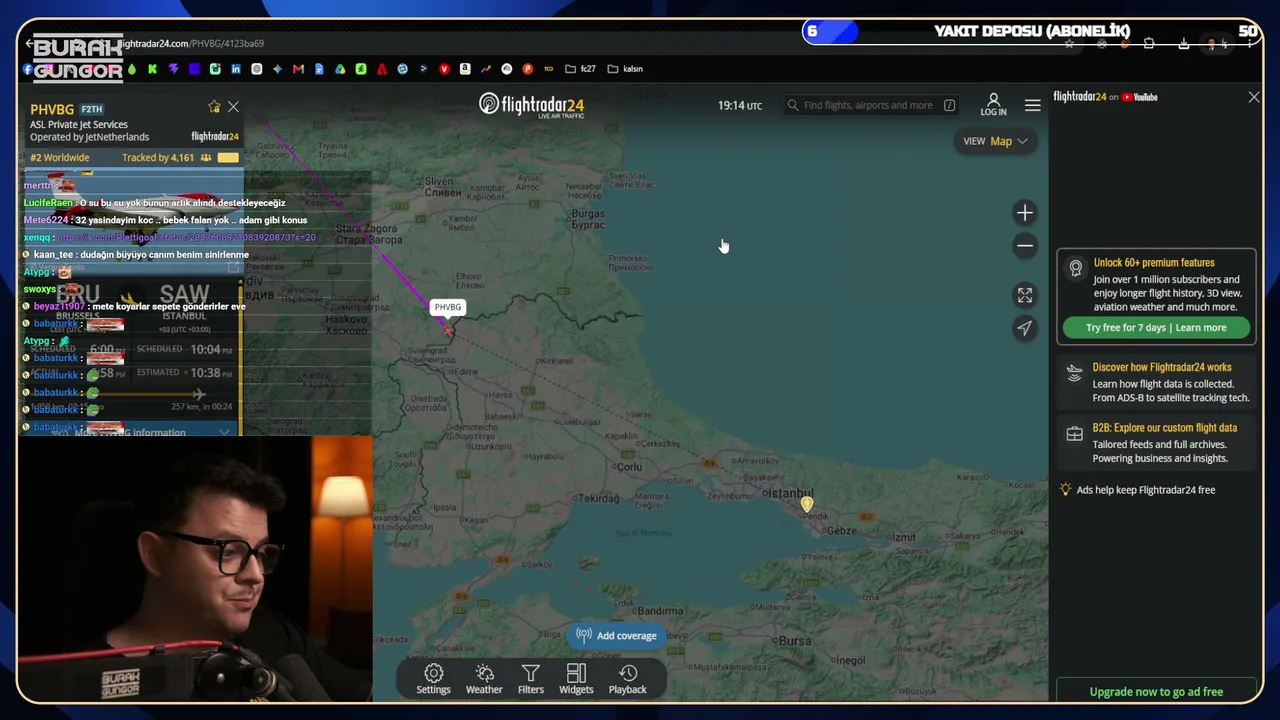Click the Bandırma city label on map
Screen dimensions: 1280x720
660,611
